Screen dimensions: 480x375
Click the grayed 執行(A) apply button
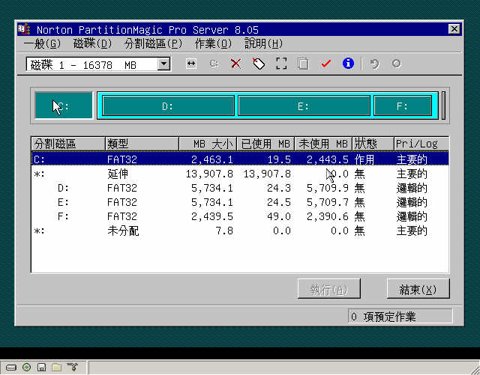pos(329,289)
